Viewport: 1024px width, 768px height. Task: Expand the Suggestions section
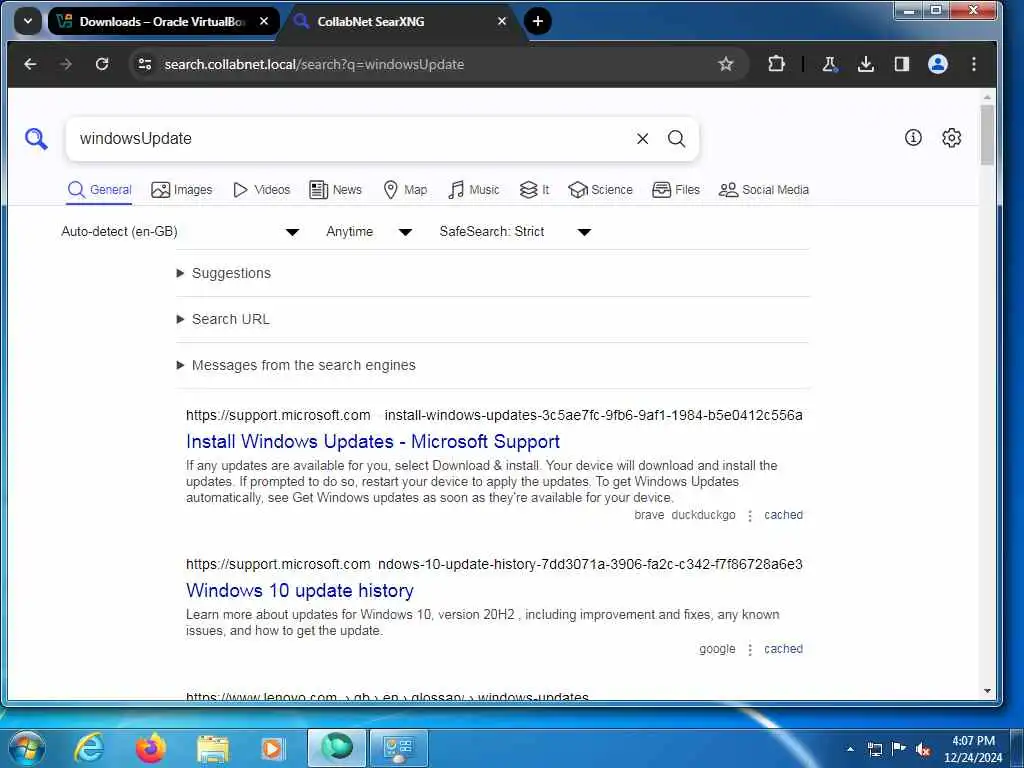click(x=224, y=273)
